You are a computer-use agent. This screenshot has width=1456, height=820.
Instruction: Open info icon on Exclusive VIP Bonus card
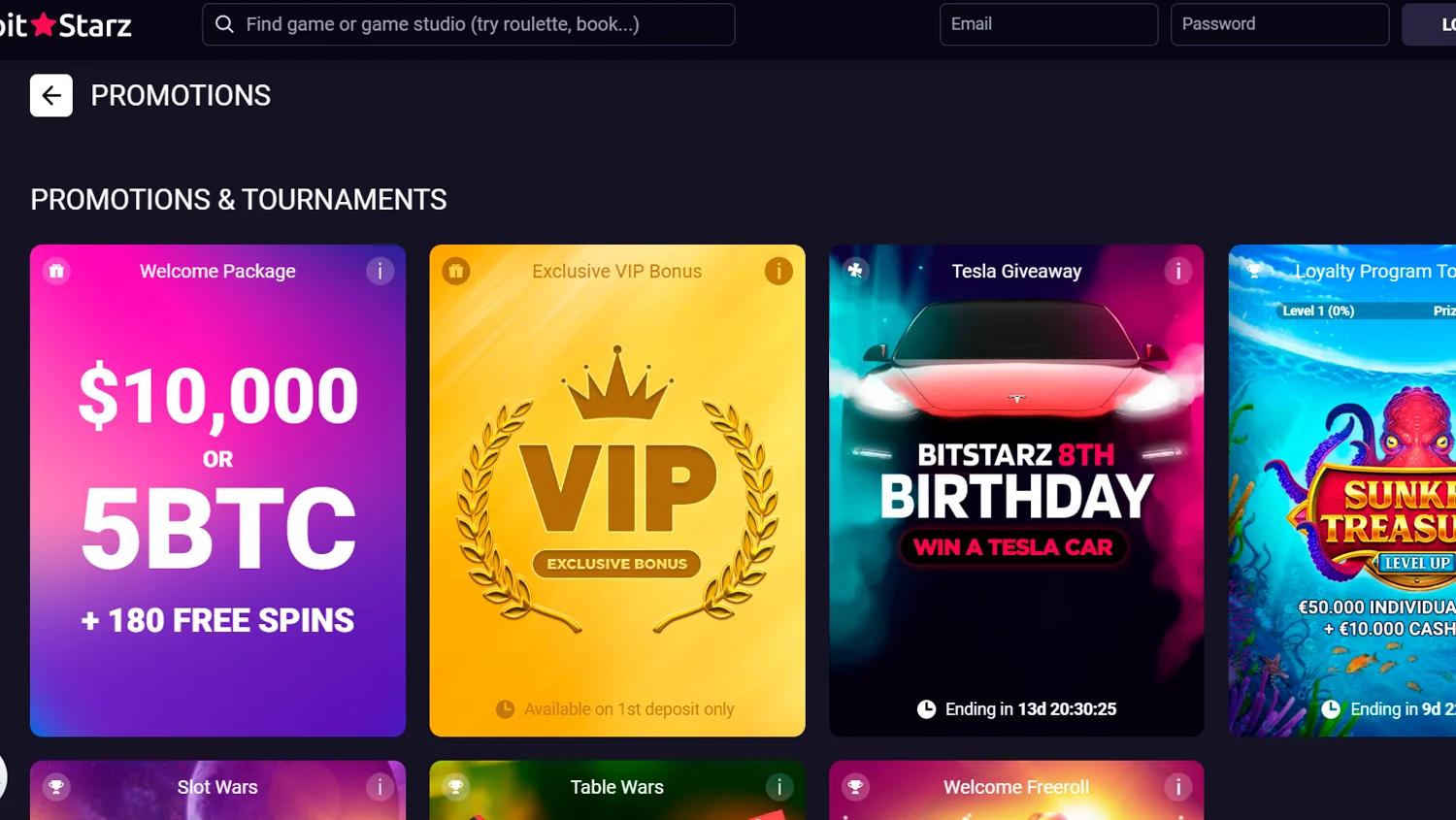[x=778, y=272]
